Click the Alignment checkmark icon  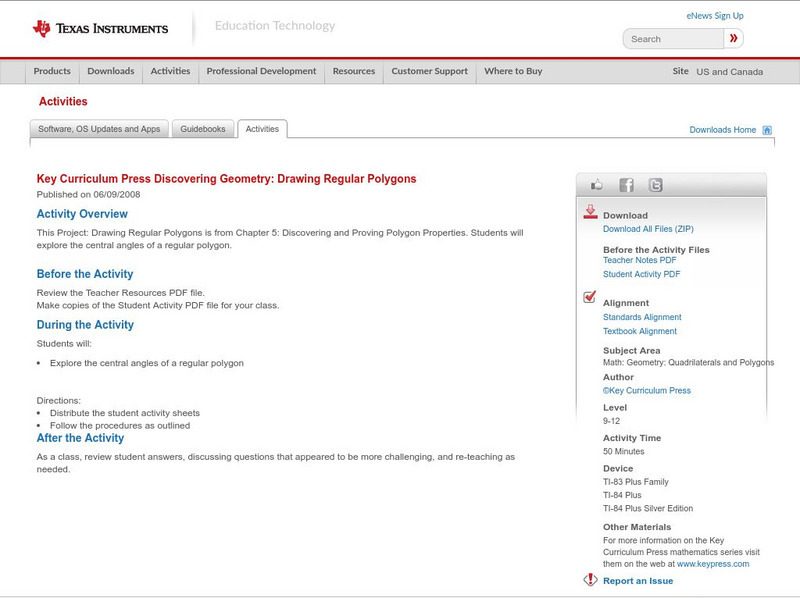pos(588,296)
